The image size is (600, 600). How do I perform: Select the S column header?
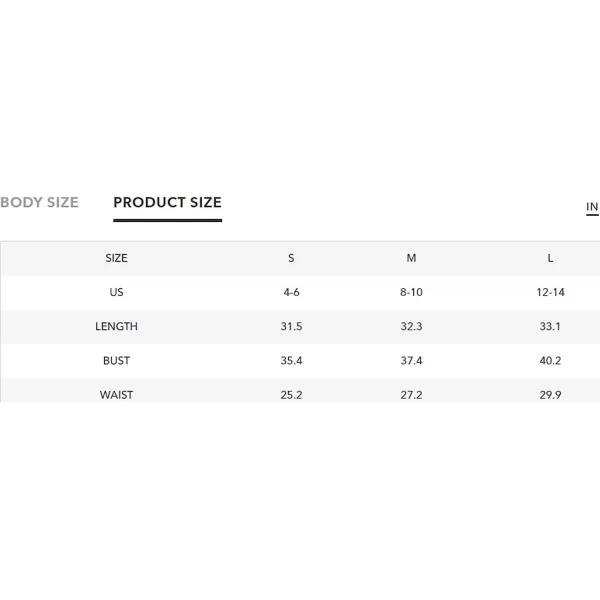(x=291, y=258)
